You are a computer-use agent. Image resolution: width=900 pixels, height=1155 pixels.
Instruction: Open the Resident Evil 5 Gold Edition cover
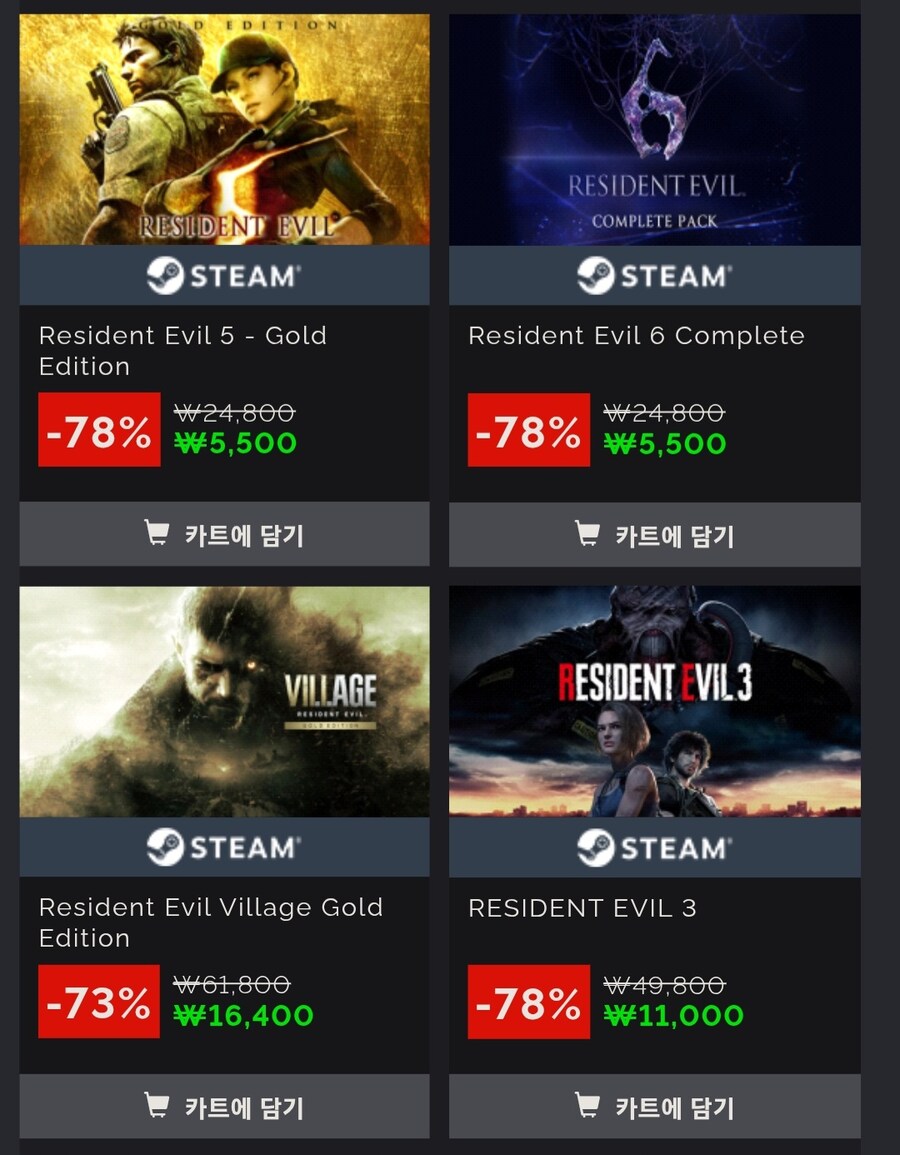point(225,130)
